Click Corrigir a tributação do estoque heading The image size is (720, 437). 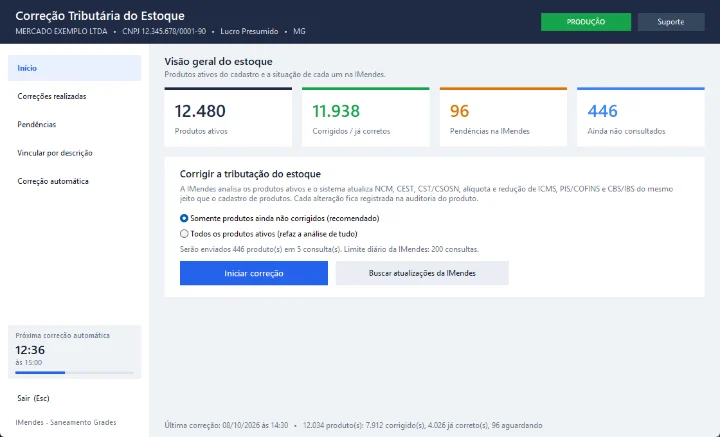pyautogui.click(x=250, y=174)
